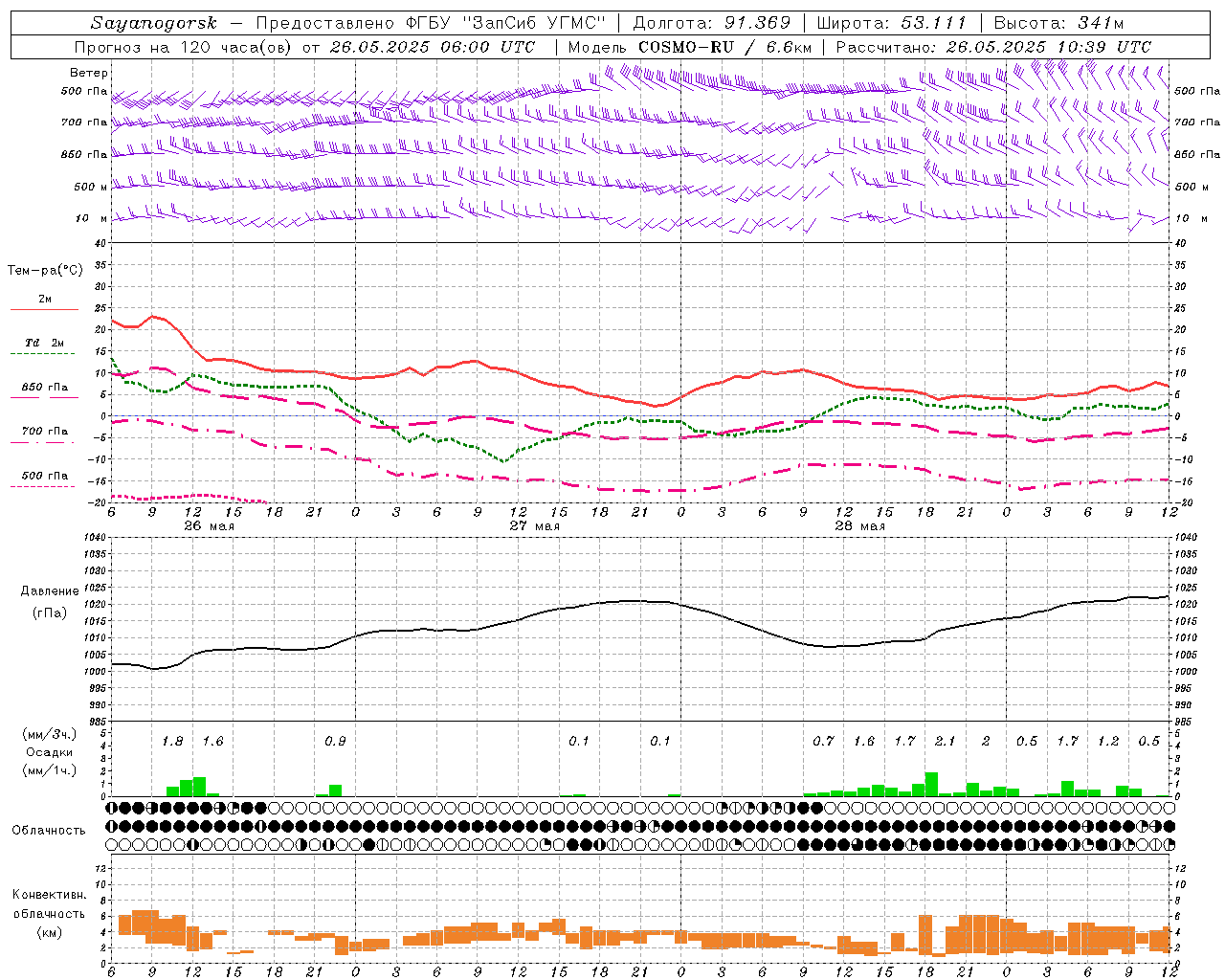The height and width of the screenshot is (980, 1225).
Task: Click the Облачность panel label
Action: 49,831
